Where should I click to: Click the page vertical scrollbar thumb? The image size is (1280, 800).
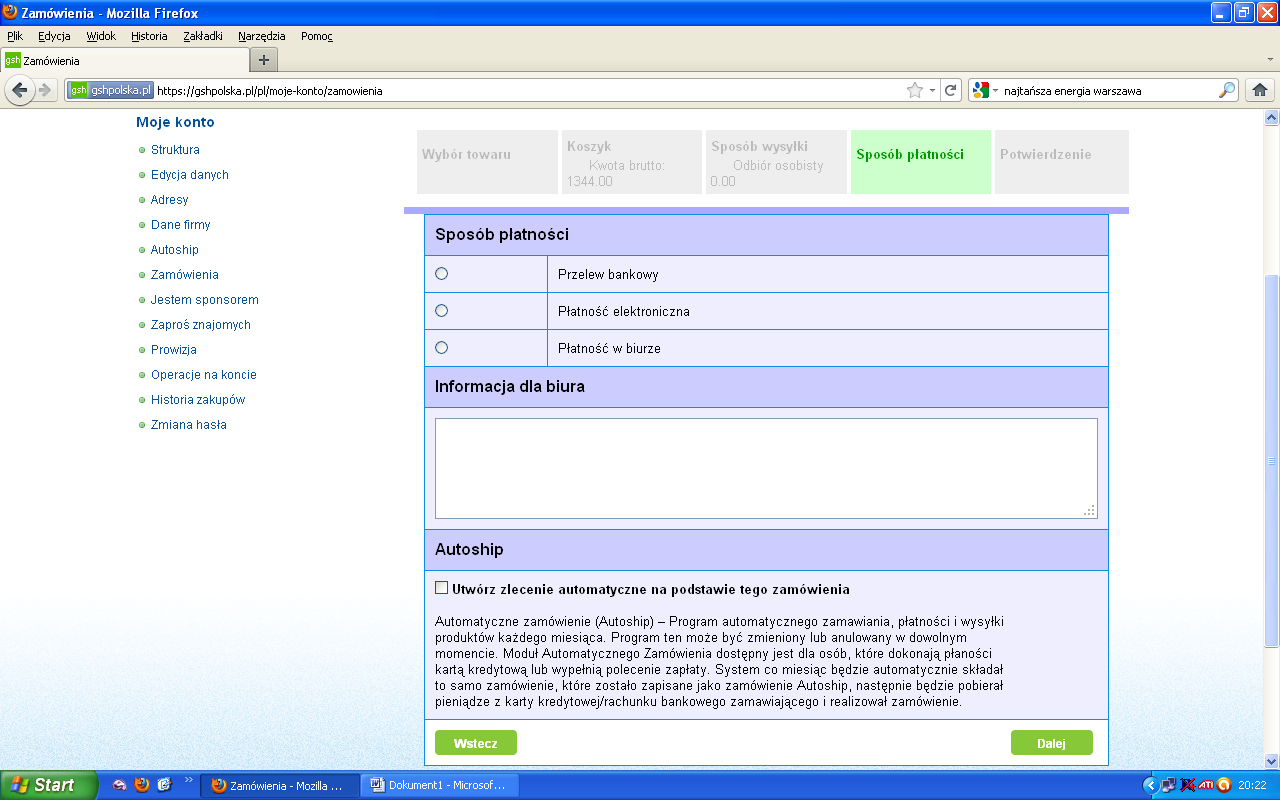[x=1272, y=460]
